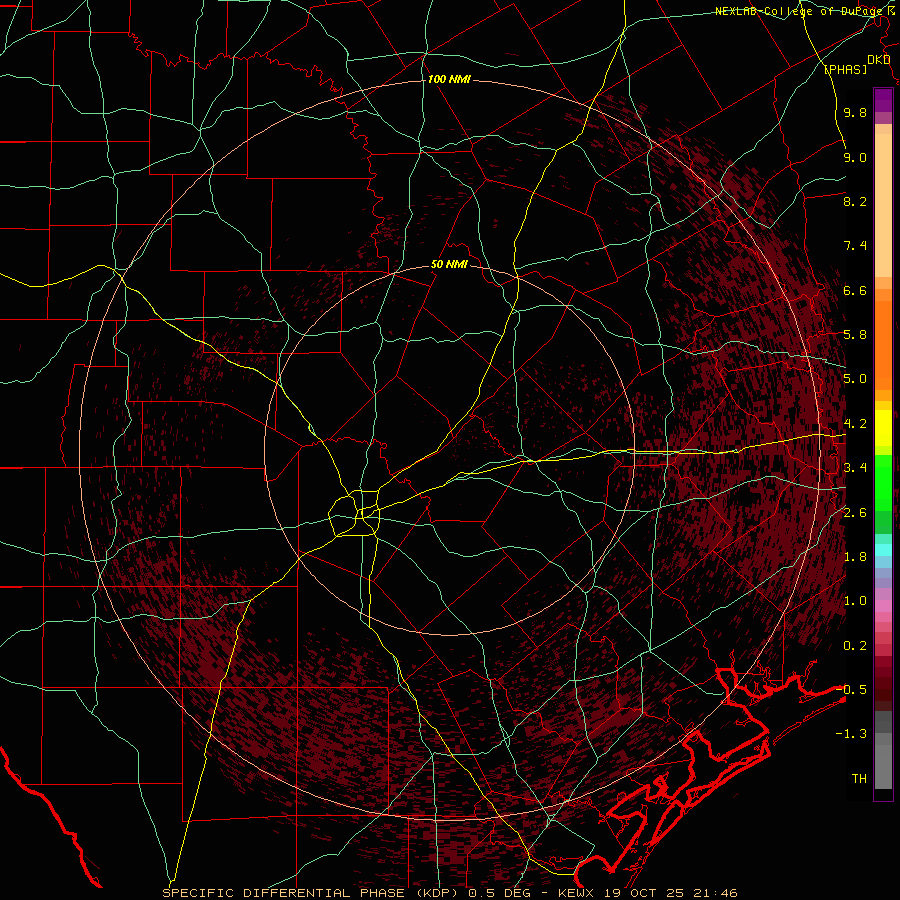The width and height of the screenshot is (900, 900).
Task: Click the 'SPECIFIC DIFFERENTIAL PHASE (KDP)' caption
Action: pos(313,893)
